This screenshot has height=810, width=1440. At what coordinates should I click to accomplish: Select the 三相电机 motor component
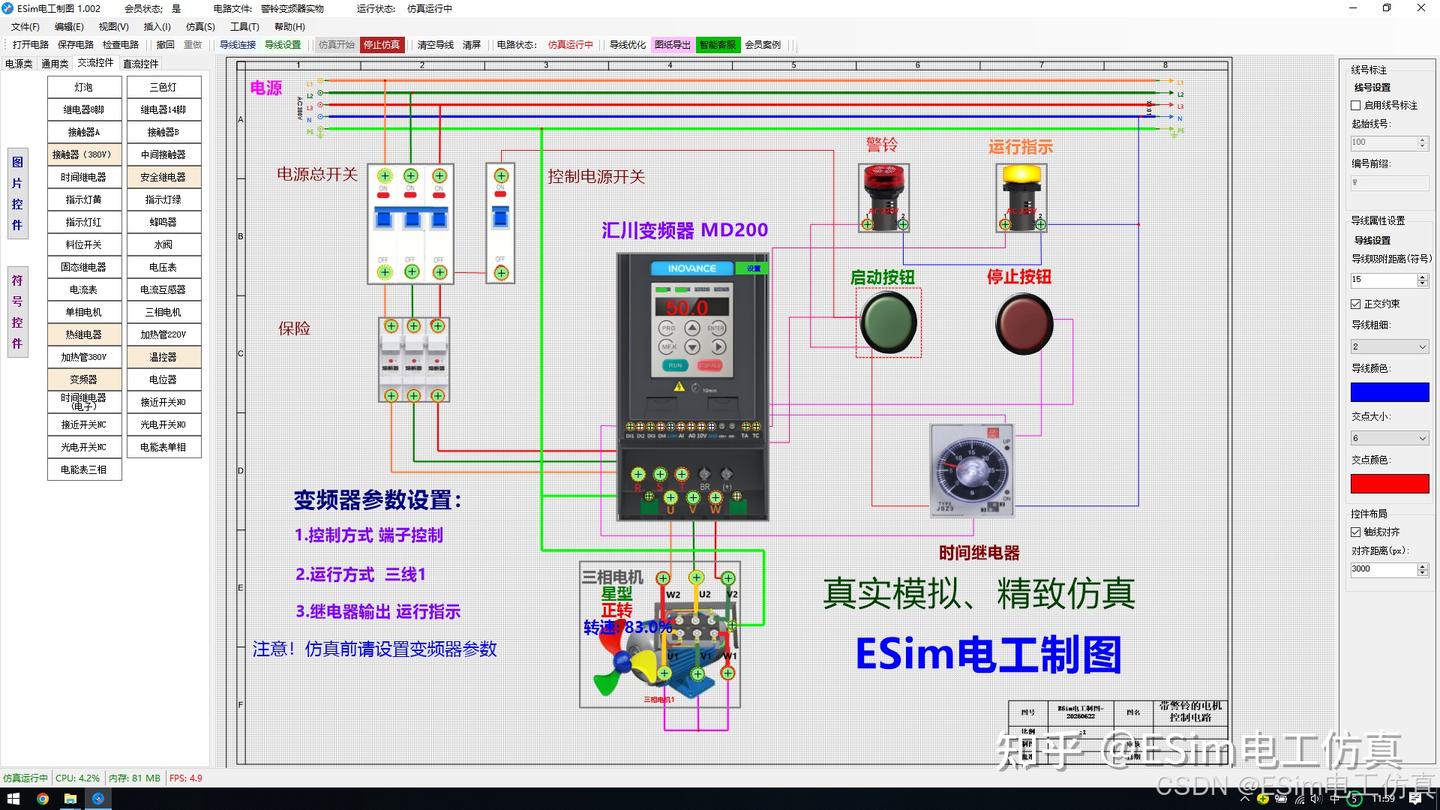(661, 634)
